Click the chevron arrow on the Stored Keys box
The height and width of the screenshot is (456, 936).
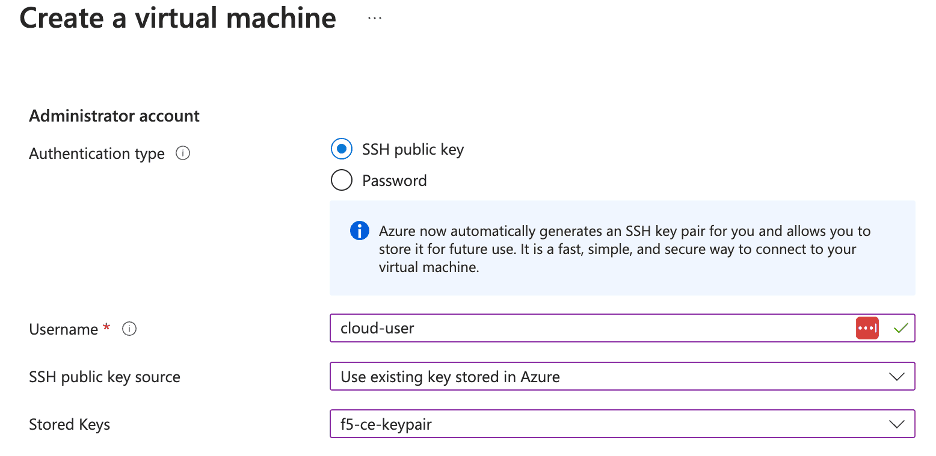pyautogui.click(x=895, y=425)
